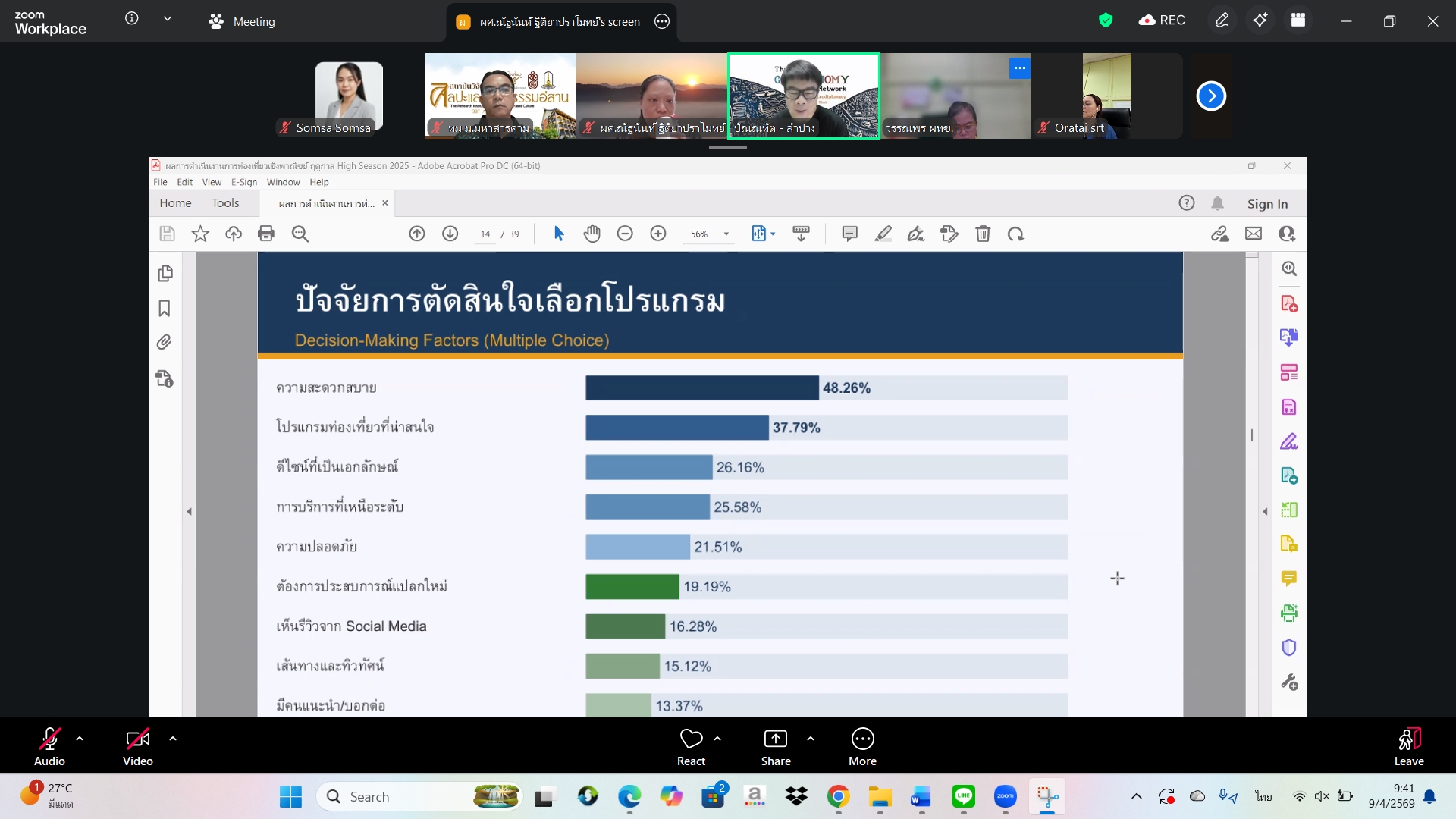Show next participants with arrow button
Screen dimensions: 1456x819
(1210, 96)
